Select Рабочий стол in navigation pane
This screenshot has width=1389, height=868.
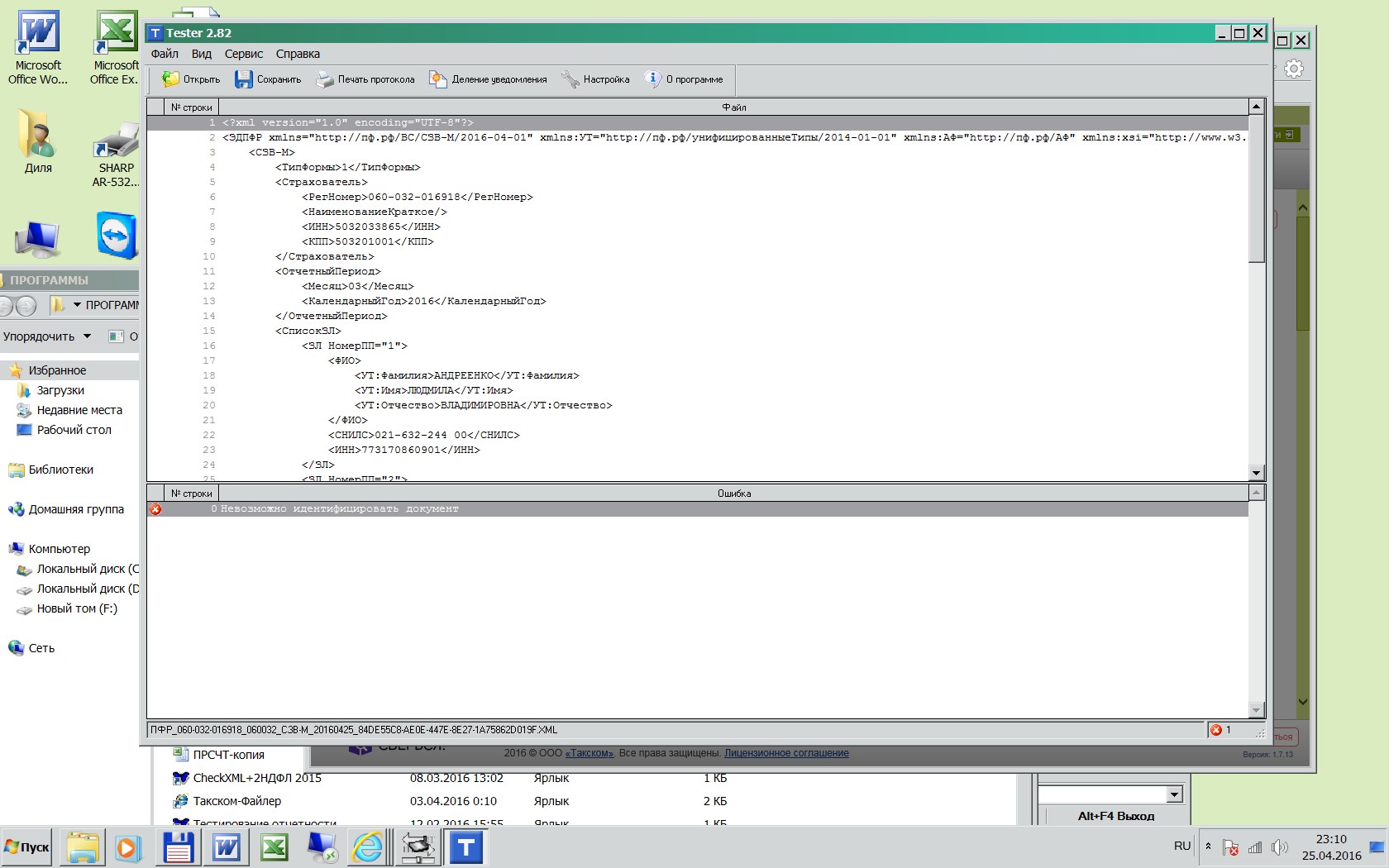click(74, 430)
